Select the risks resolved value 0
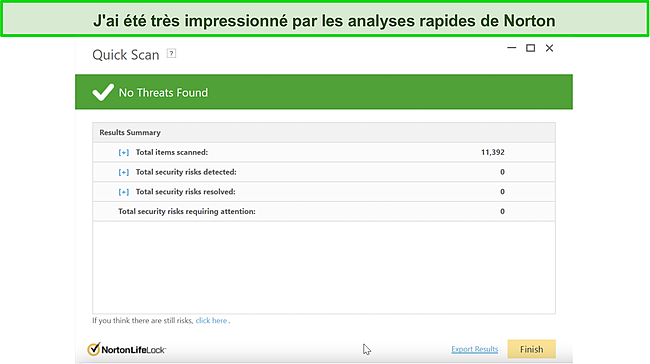This screenshot has width=650, height=364. 502,192
